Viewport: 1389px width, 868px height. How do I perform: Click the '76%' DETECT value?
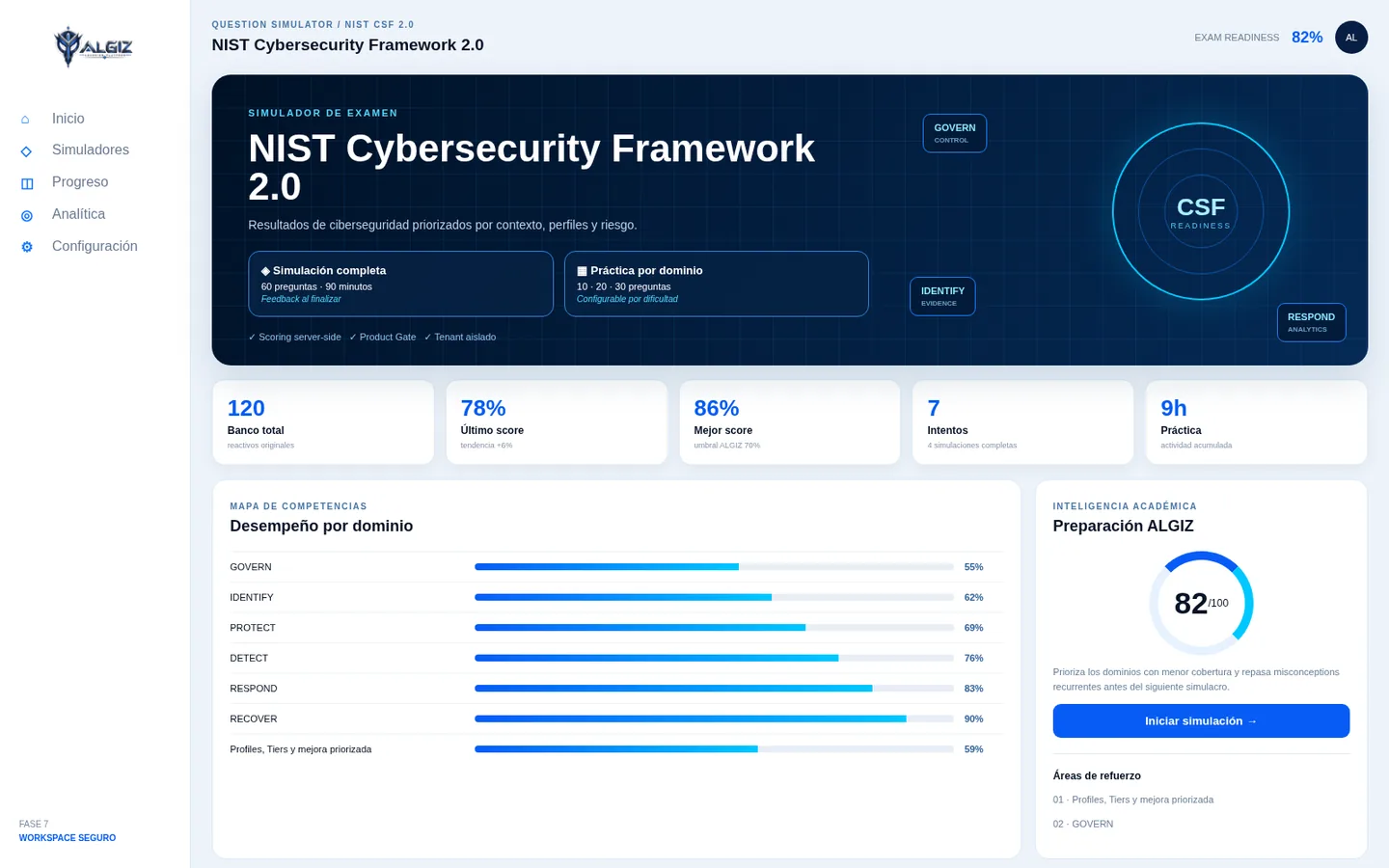click(x=973, y=658)
